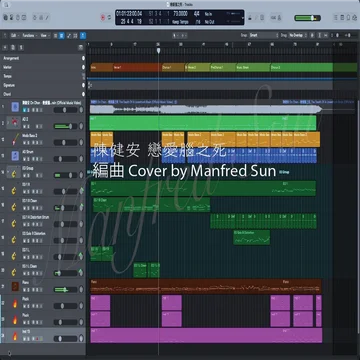Click the red record button in the transport
The image size is (360, 360).
pyautogui.click(x=103, y=17)
